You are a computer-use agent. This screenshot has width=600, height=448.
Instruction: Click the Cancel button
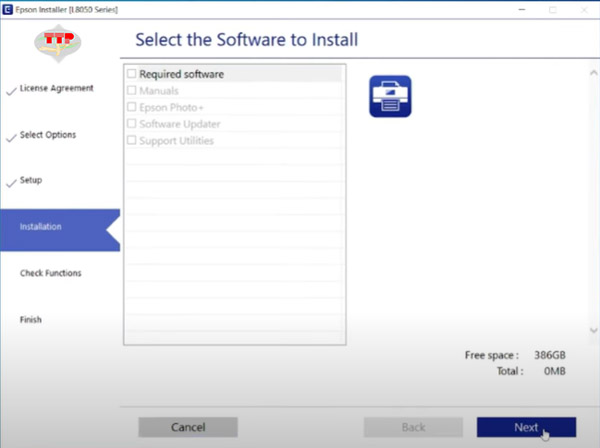click(188, 427)
